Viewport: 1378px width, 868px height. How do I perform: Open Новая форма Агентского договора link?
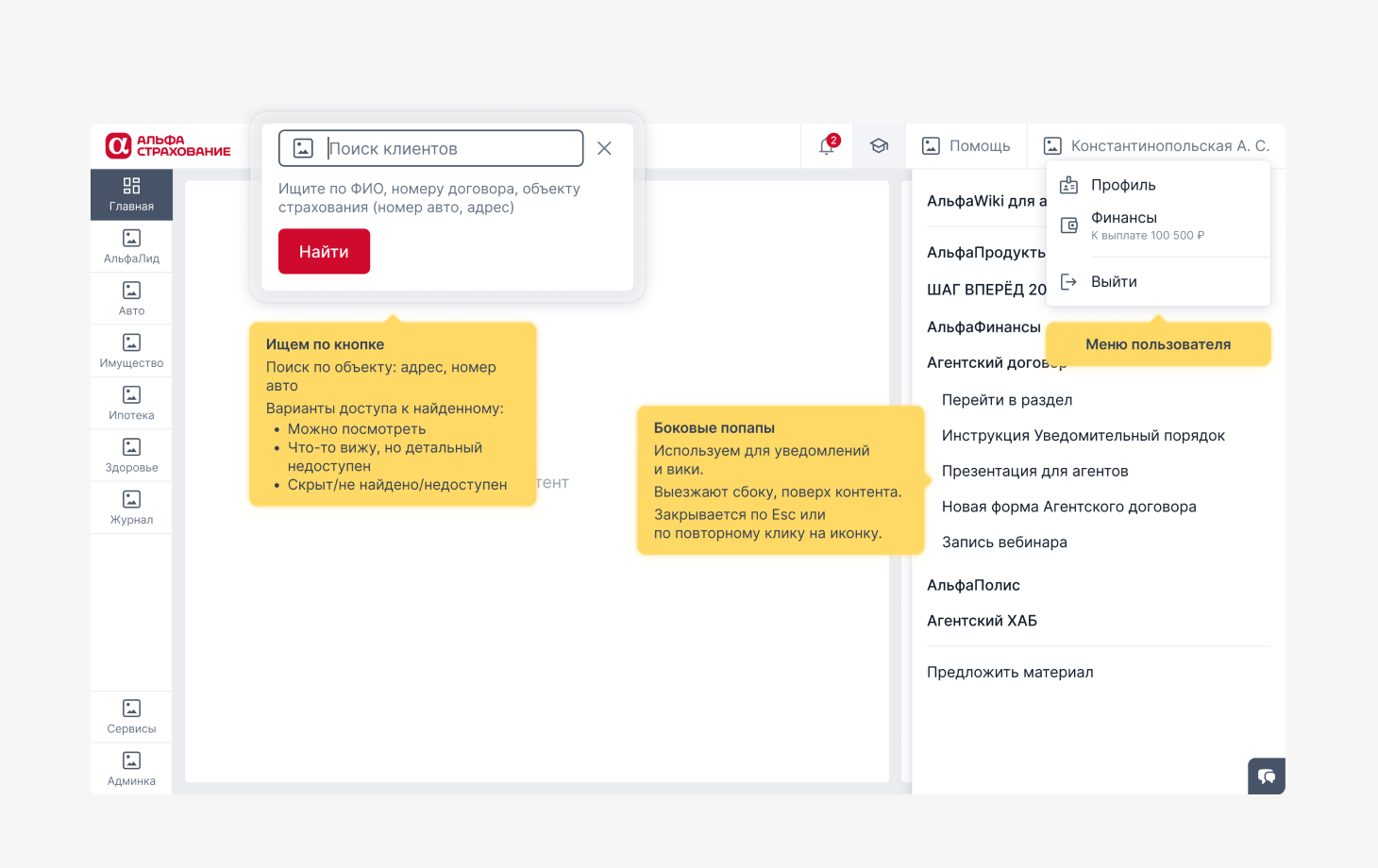tap(1069, 507)
